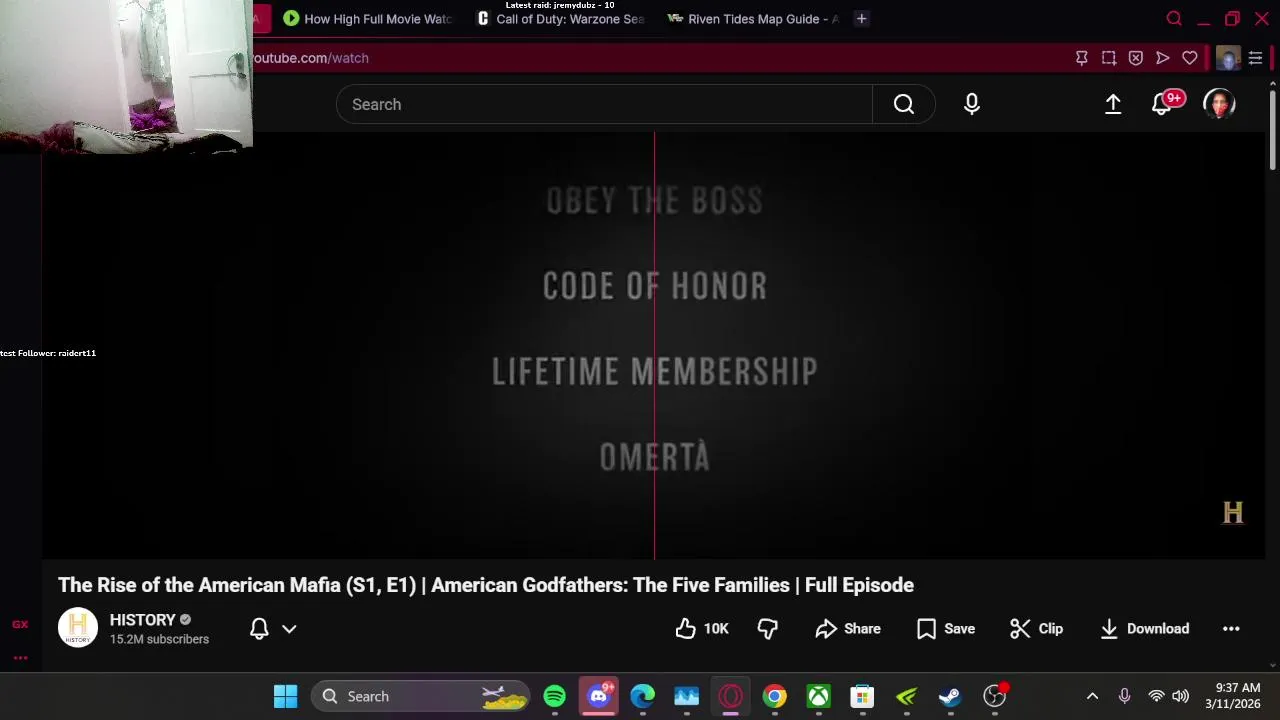Like the video with thumbs up

coord(702,628)
